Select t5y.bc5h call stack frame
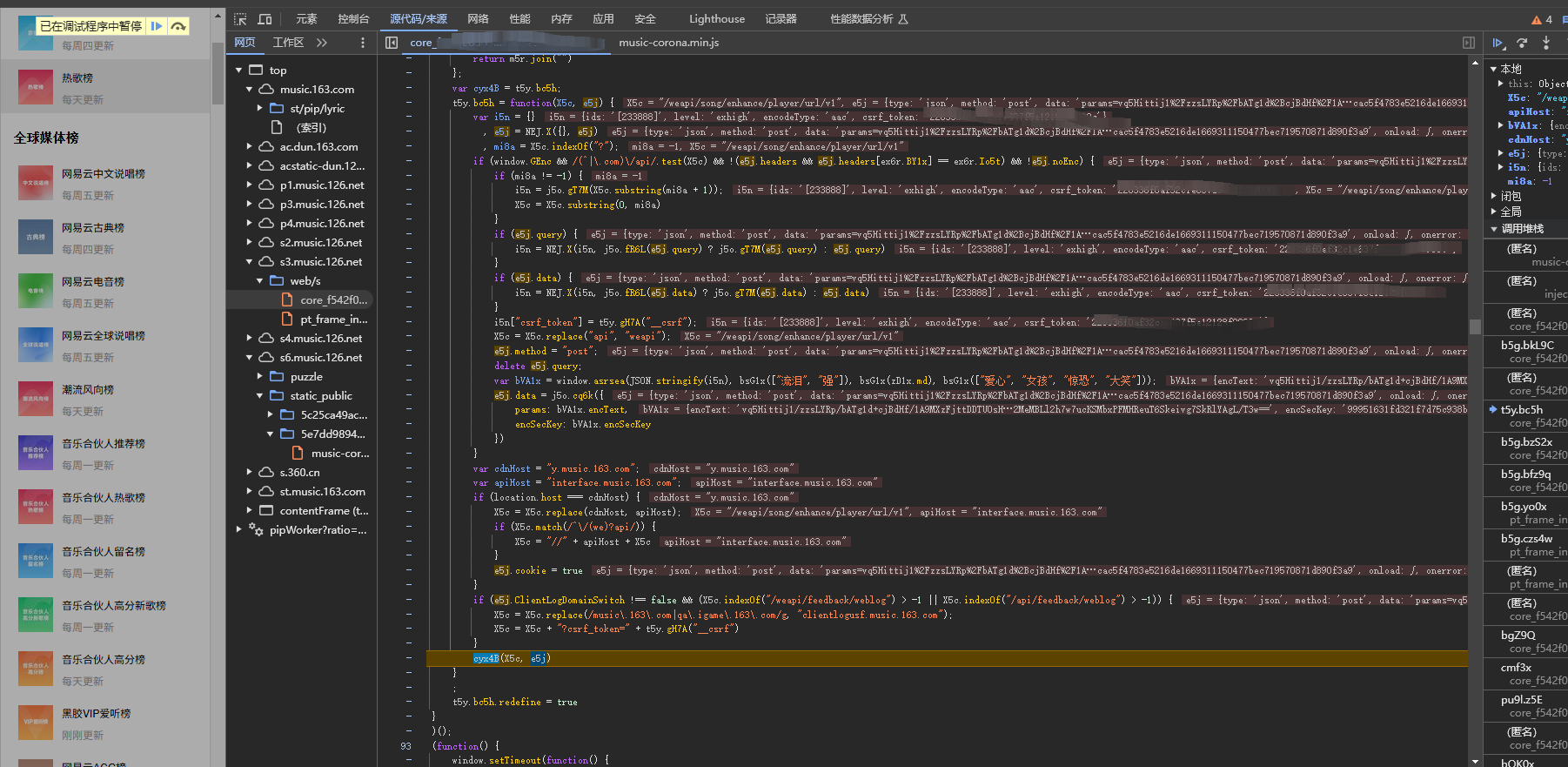The image size is (1568, 767). 1521,410
